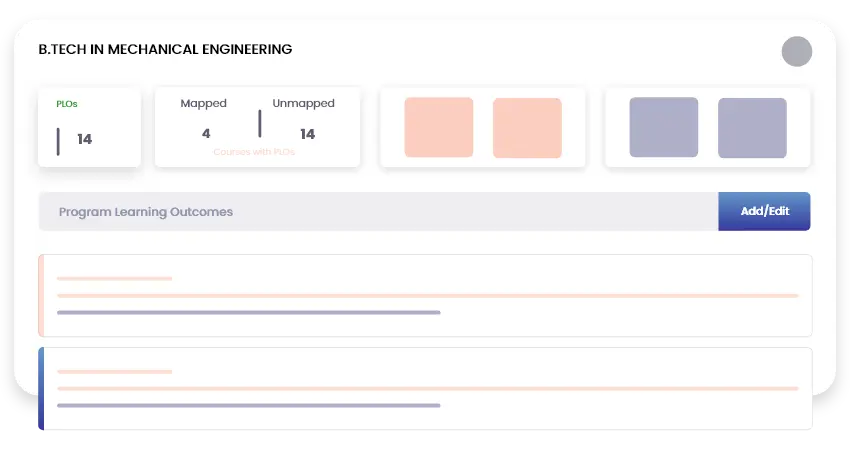
Task: Select the Unmapped courses value 14
Action: coord(307,133)
